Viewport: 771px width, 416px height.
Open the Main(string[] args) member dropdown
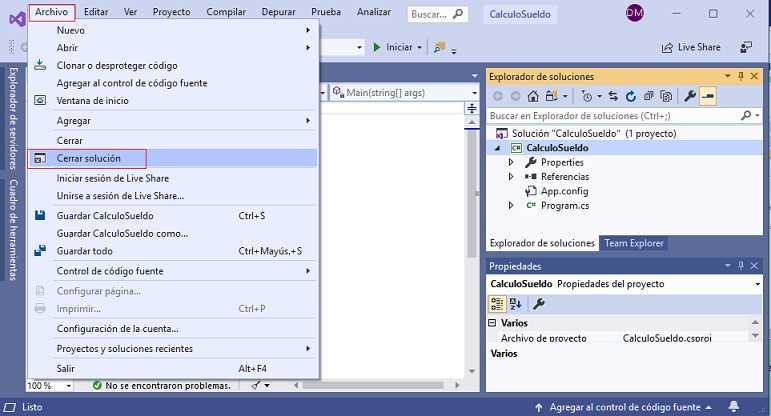(474, 92)
